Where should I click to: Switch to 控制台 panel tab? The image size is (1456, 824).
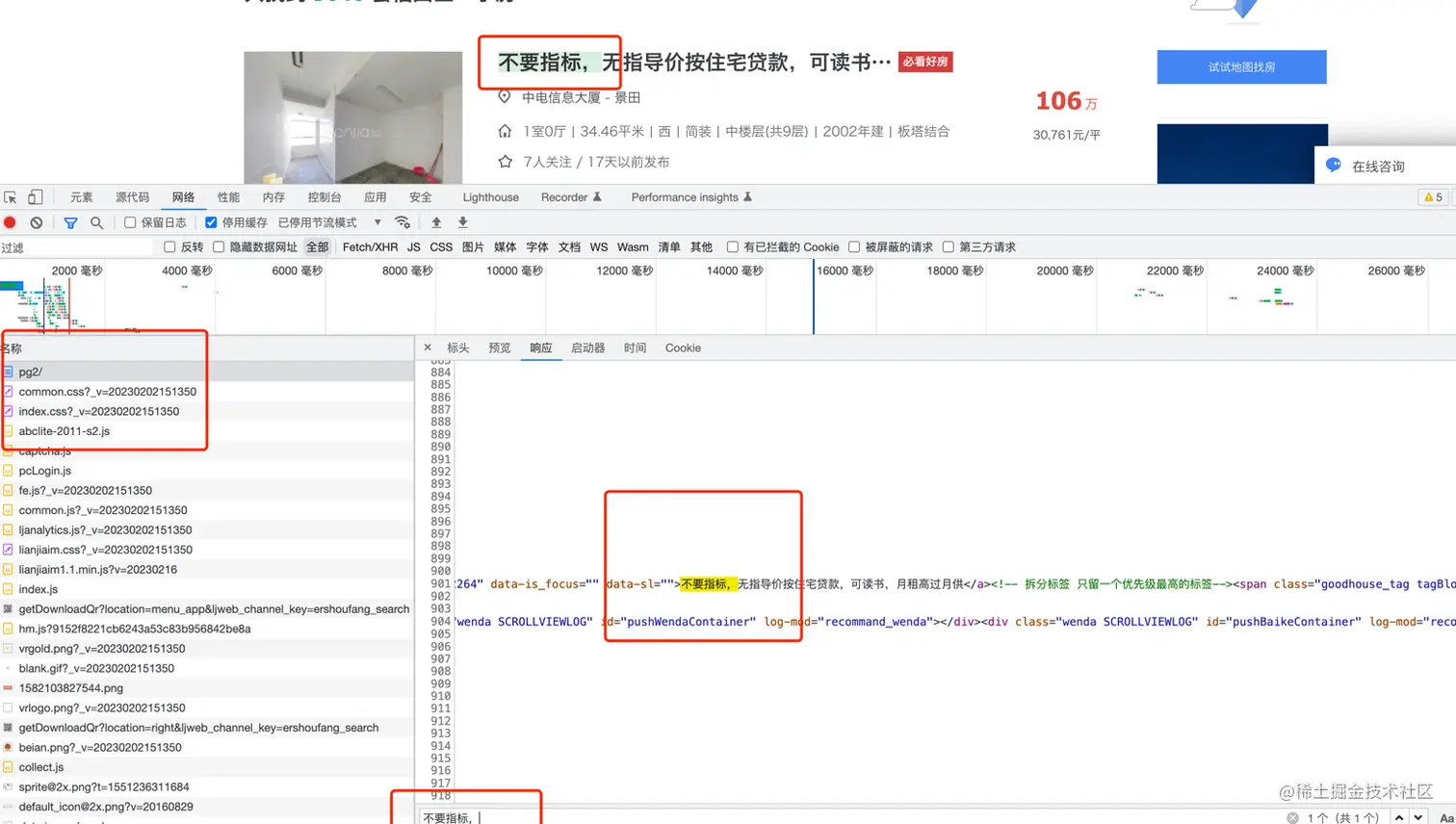coord(325,197)
